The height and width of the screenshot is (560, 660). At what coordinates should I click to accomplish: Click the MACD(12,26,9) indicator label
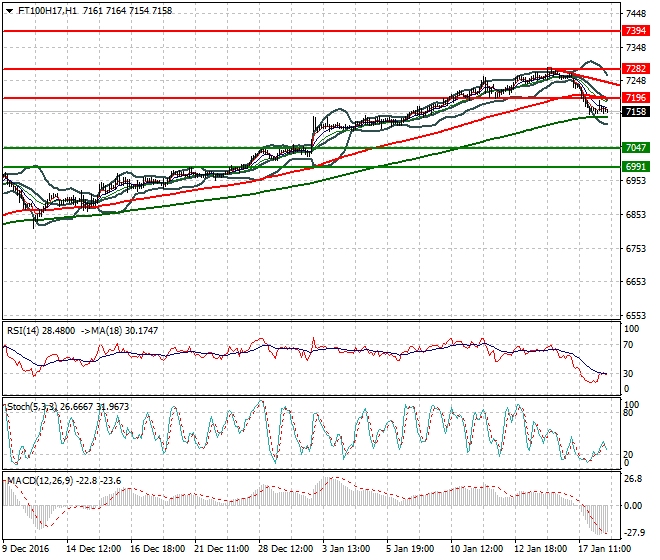coord(40,480)
